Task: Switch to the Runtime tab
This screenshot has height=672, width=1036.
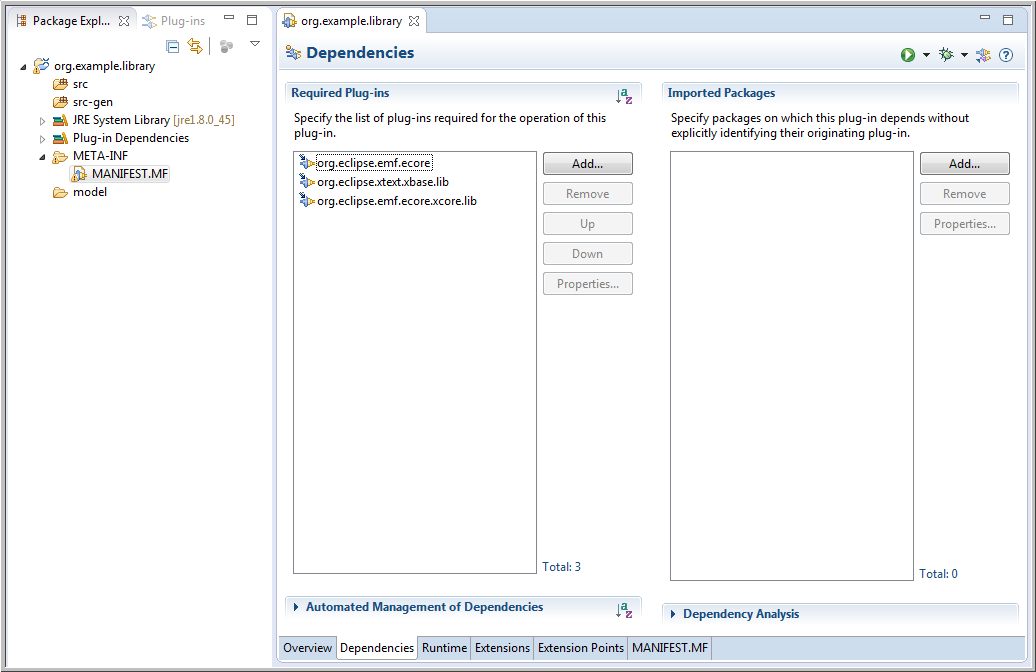Action: coord(444,648)
